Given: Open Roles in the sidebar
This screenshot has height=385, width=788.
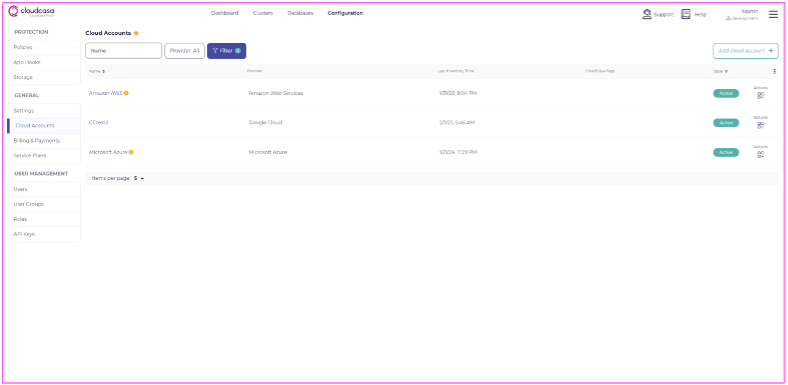Looking at the screenshot, I should tap(44, 219).
